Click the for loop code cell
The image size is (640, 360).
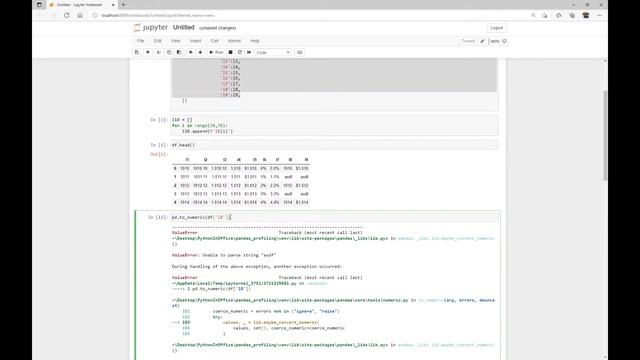(x=334, y=125)
